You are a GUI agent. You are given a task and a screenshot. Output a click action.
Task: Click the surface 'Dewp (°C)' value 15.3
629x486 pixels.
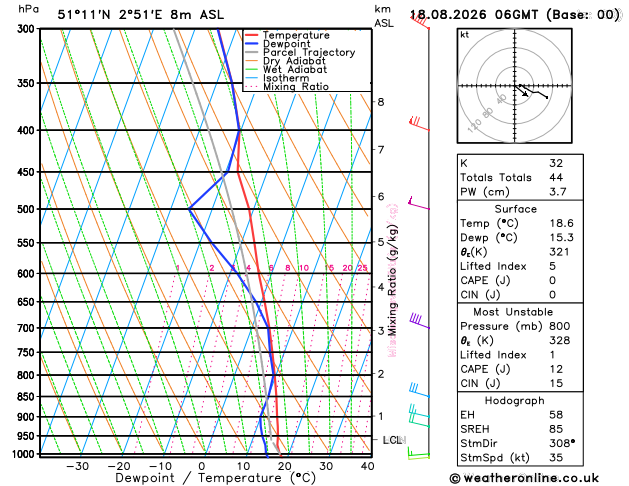[x=561, y=238]
